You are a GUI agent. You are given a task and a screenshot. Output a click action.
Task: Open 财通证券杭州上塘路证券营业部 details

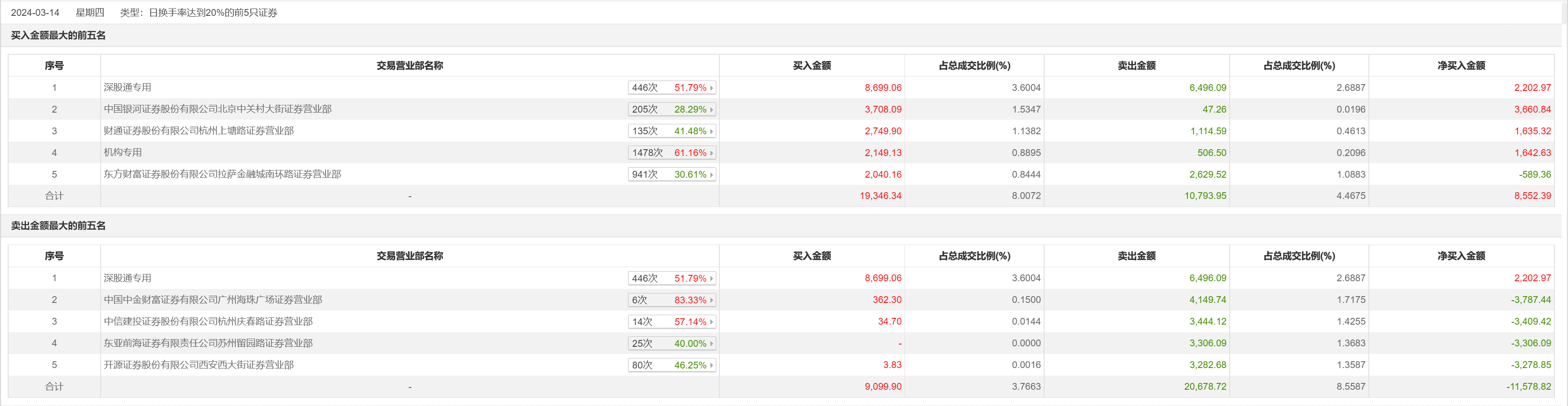point(198,131)
